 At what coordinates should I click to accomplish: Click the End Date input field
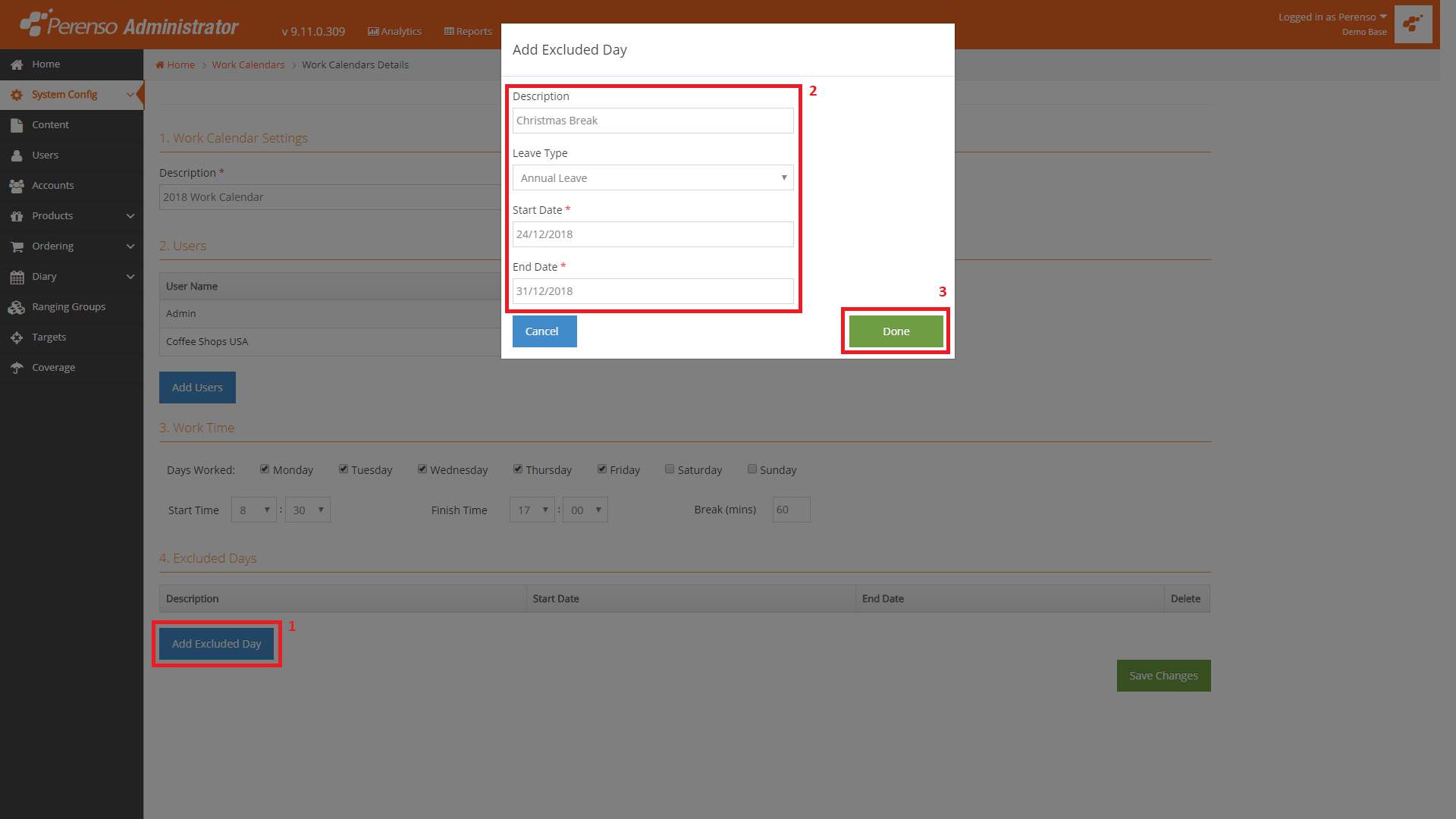coord(653,291)
